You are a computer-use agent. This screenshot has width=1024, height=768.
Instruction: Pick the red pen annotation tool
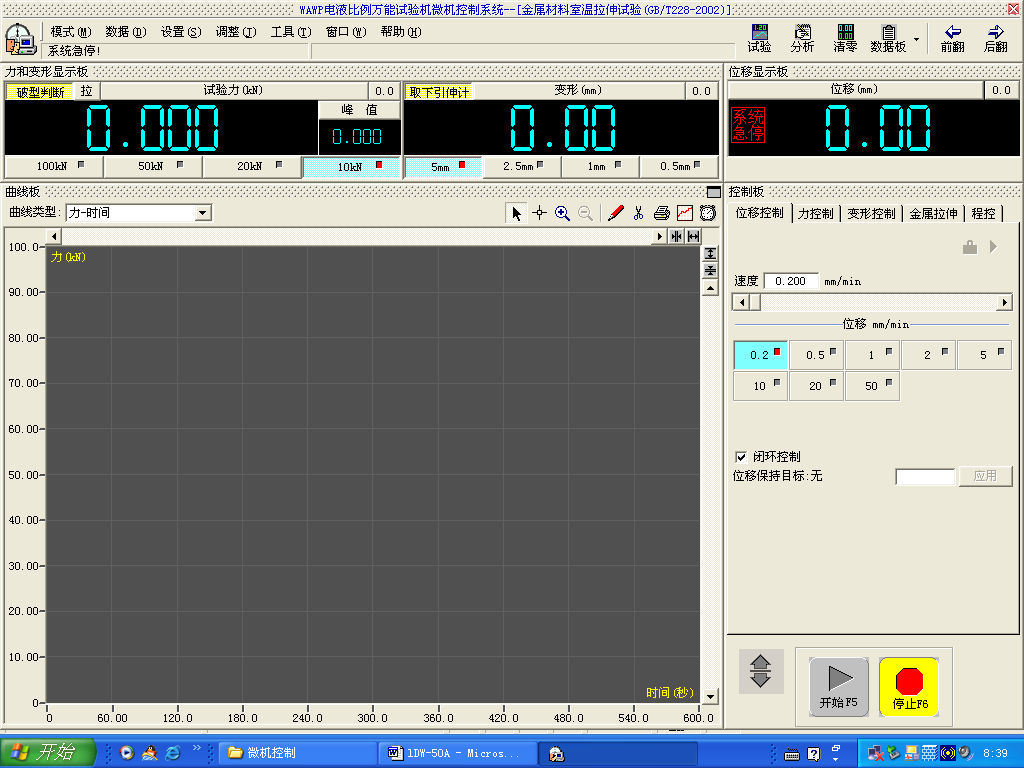click(616, 213)
